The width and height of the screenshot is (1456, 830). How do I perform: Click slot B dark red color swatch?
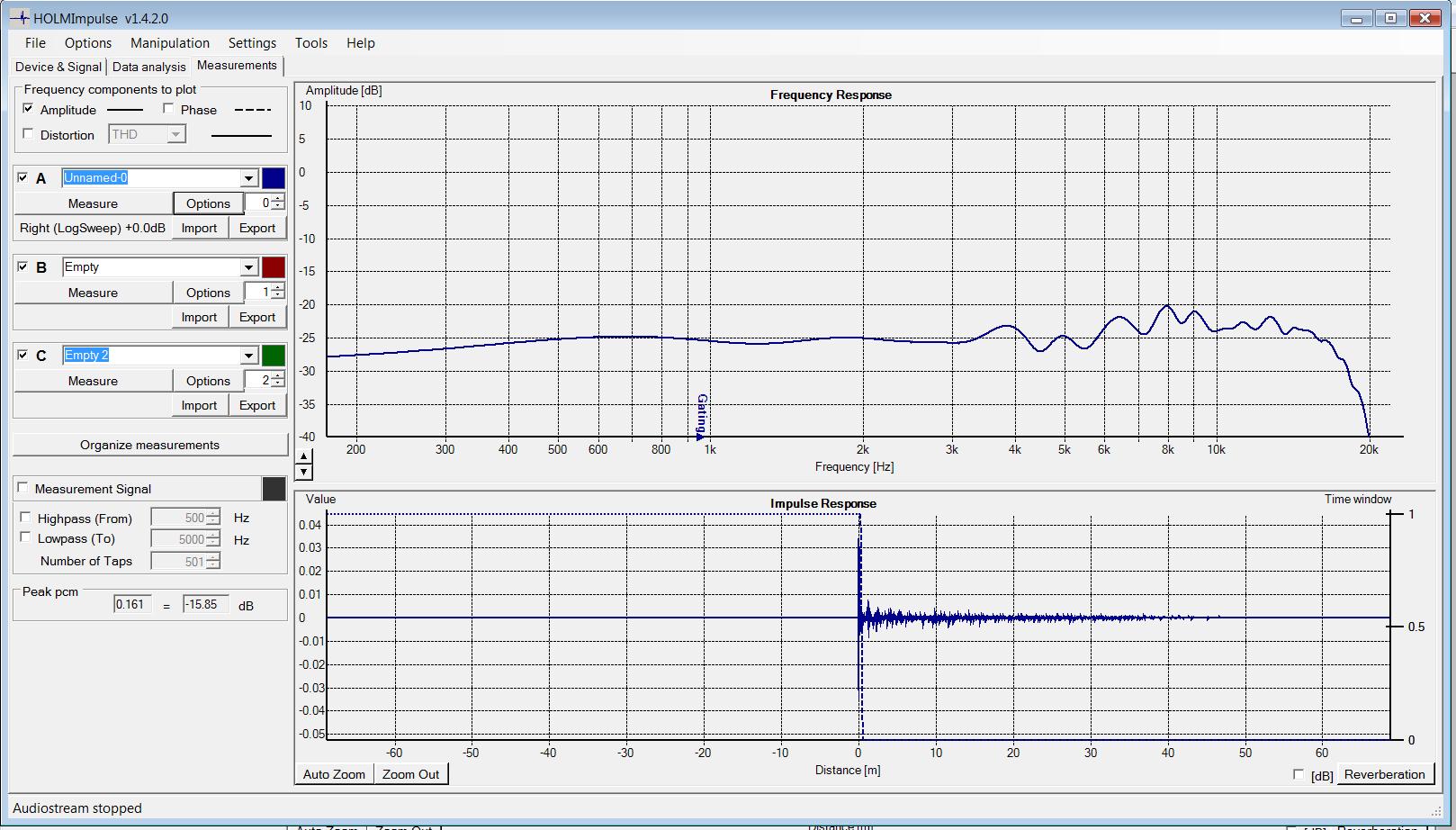click(274, 267)
